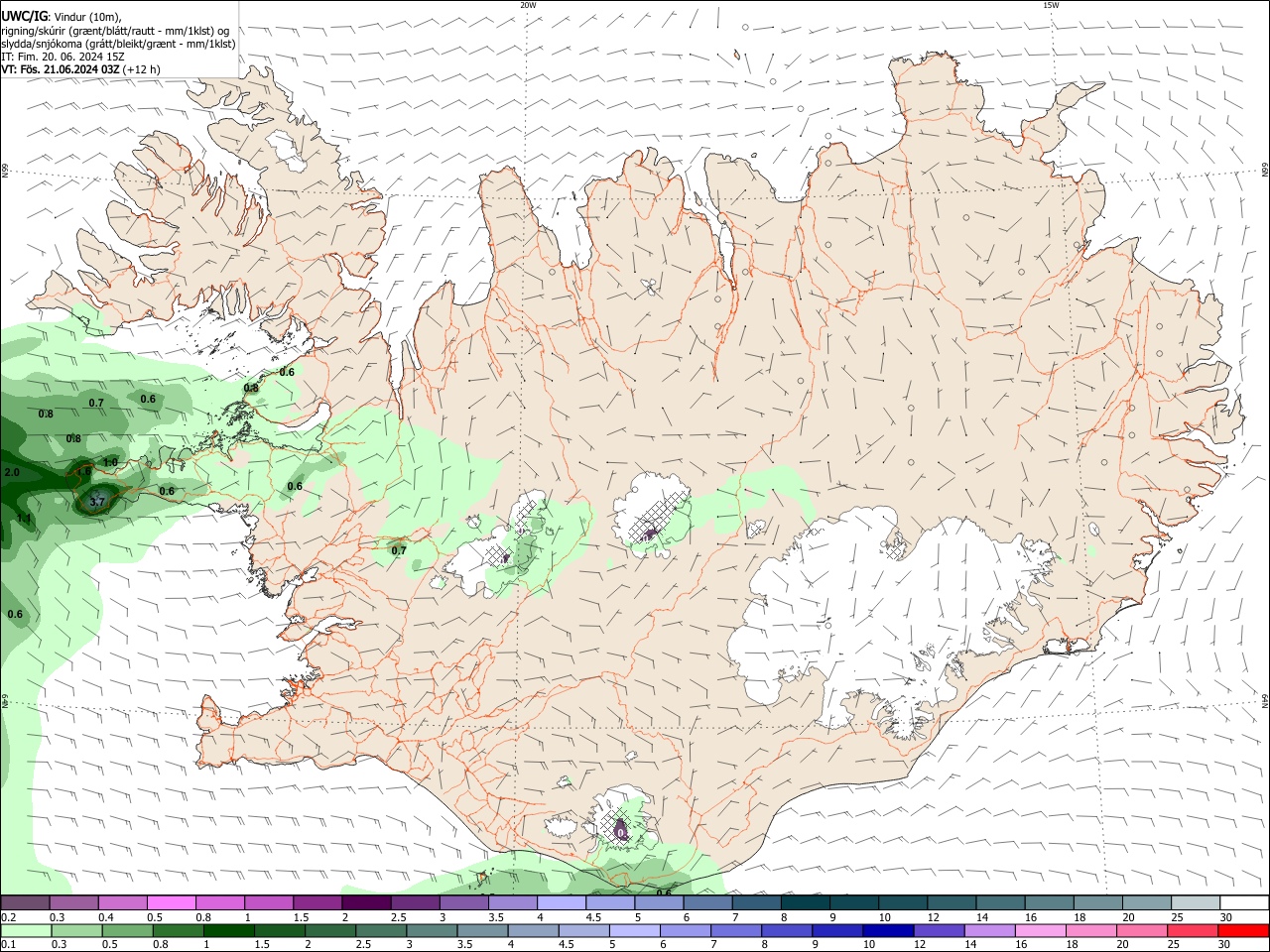Click the pale grey 25 snow legend swatch
This screenshot has width=1270, height=952.
click(x=1195, y=902)
